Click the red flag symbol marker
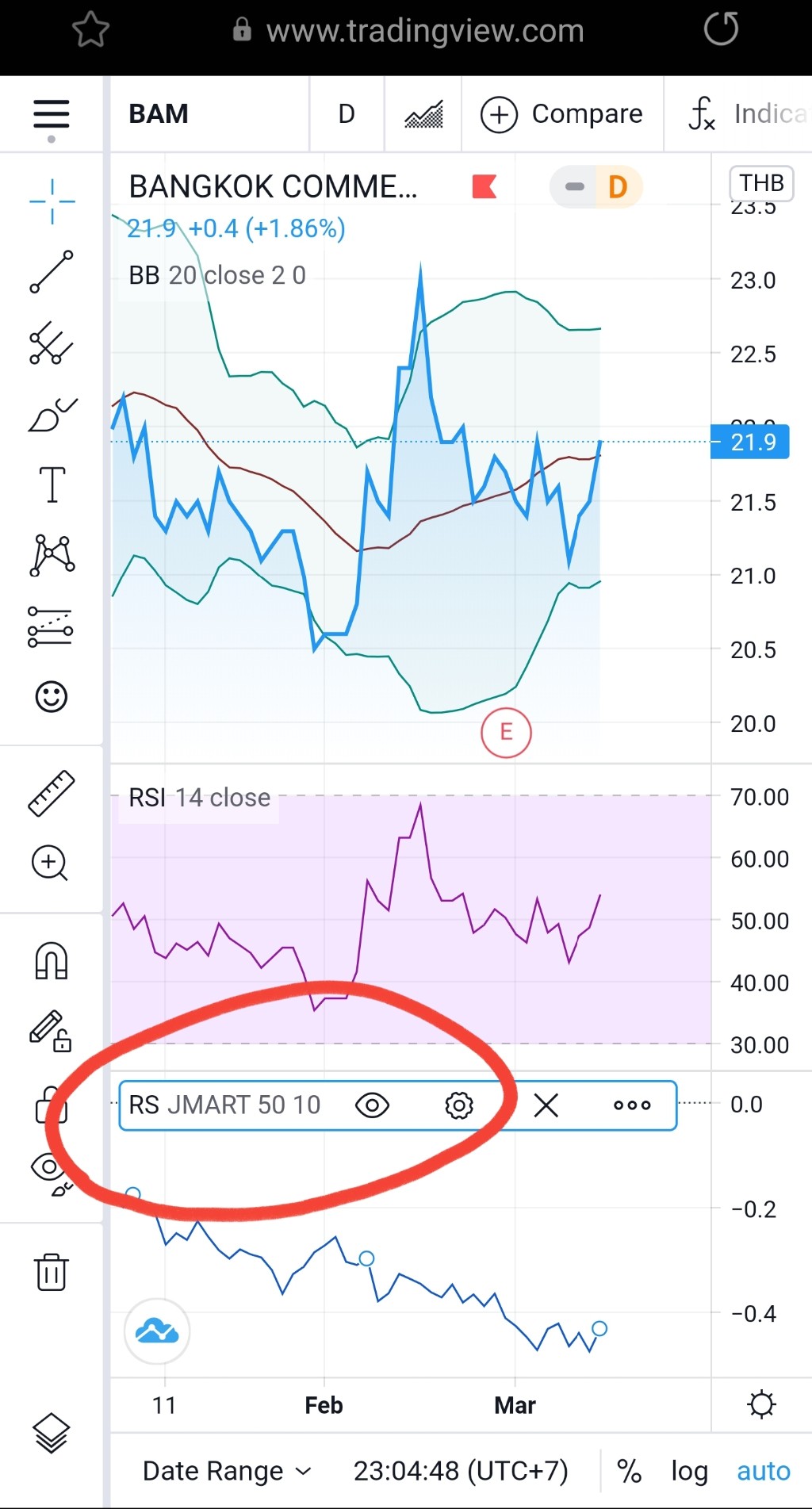 click(x=484, y=187)
